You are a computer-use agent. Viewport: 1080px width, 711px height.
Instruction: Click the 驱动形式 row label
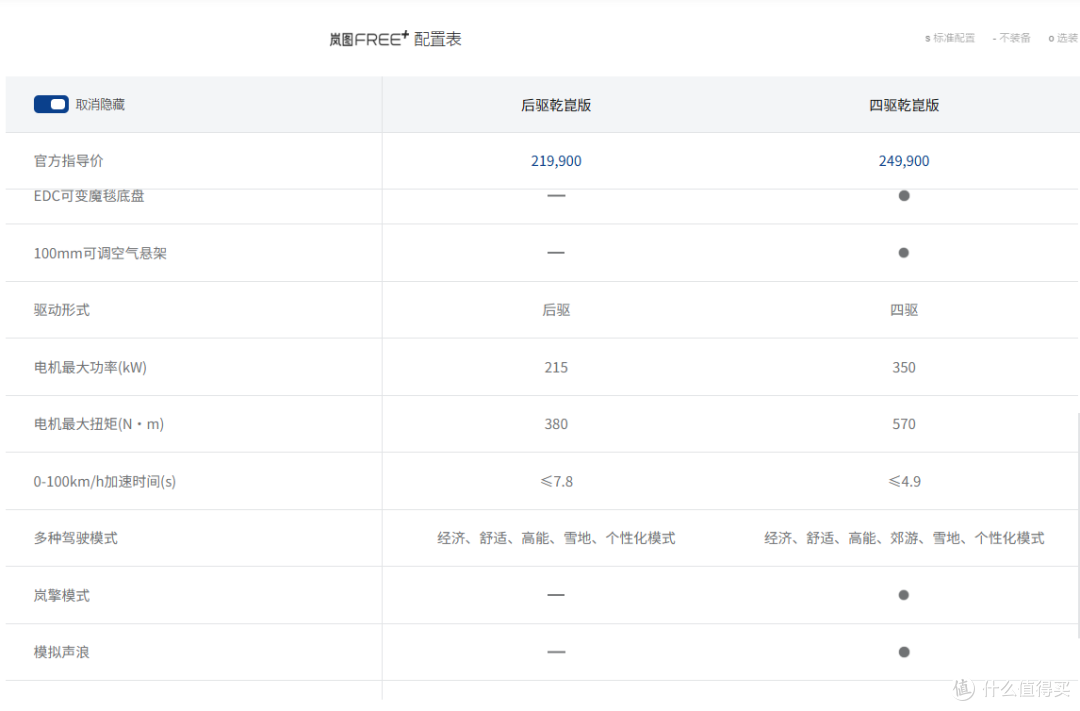[61, 310]
